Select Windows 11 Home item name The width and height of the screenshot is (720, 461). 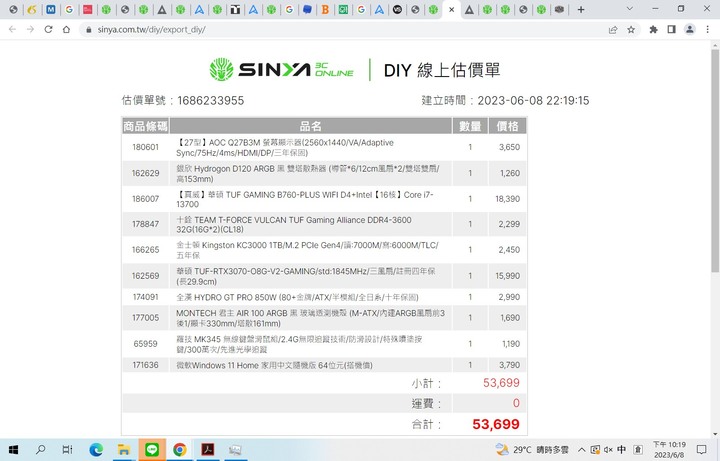click(x=274, y=365)
